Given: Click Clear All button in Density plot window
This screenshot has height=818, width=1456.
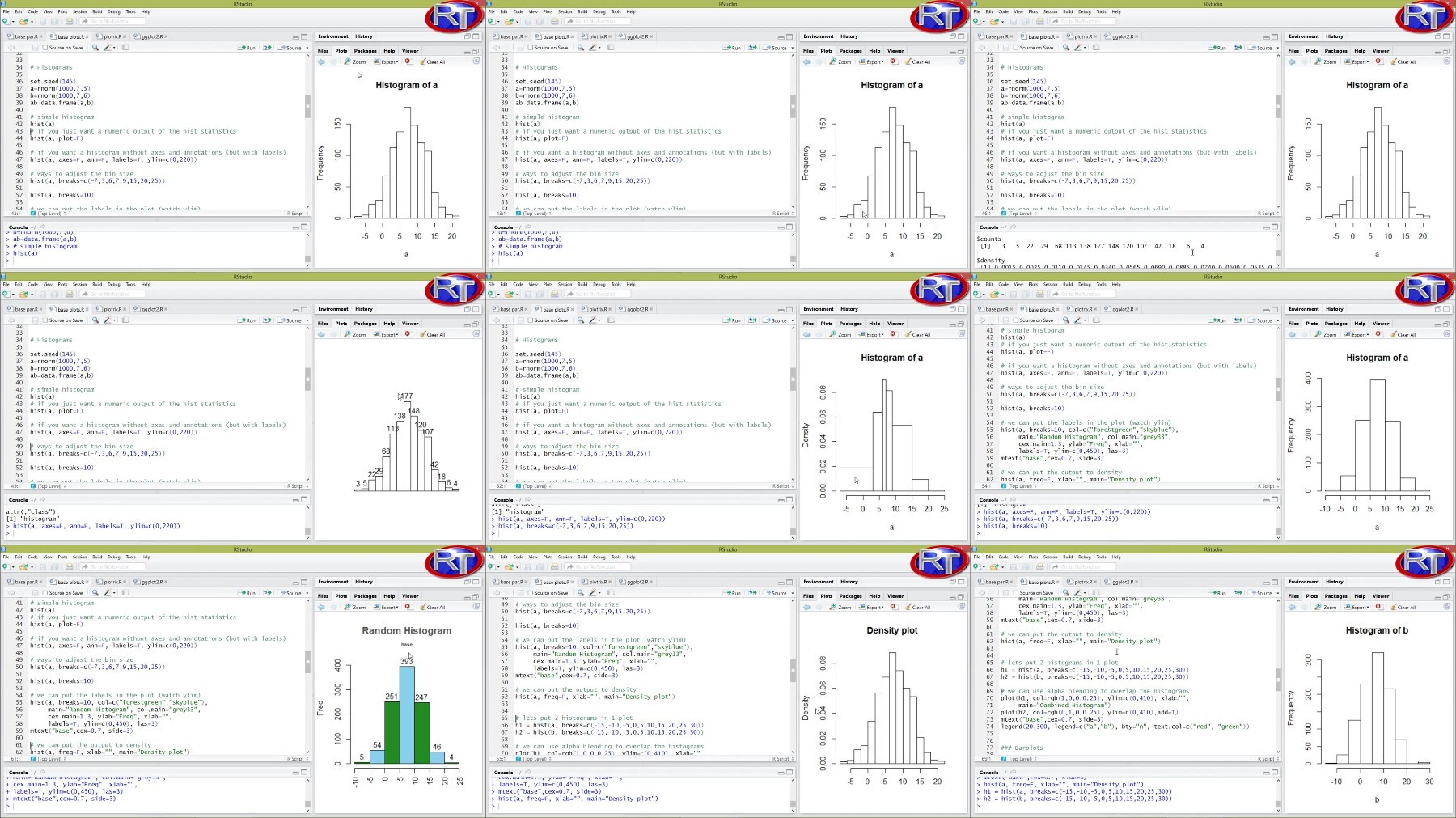Looking at the screenshot, I should tap(918, 607).
